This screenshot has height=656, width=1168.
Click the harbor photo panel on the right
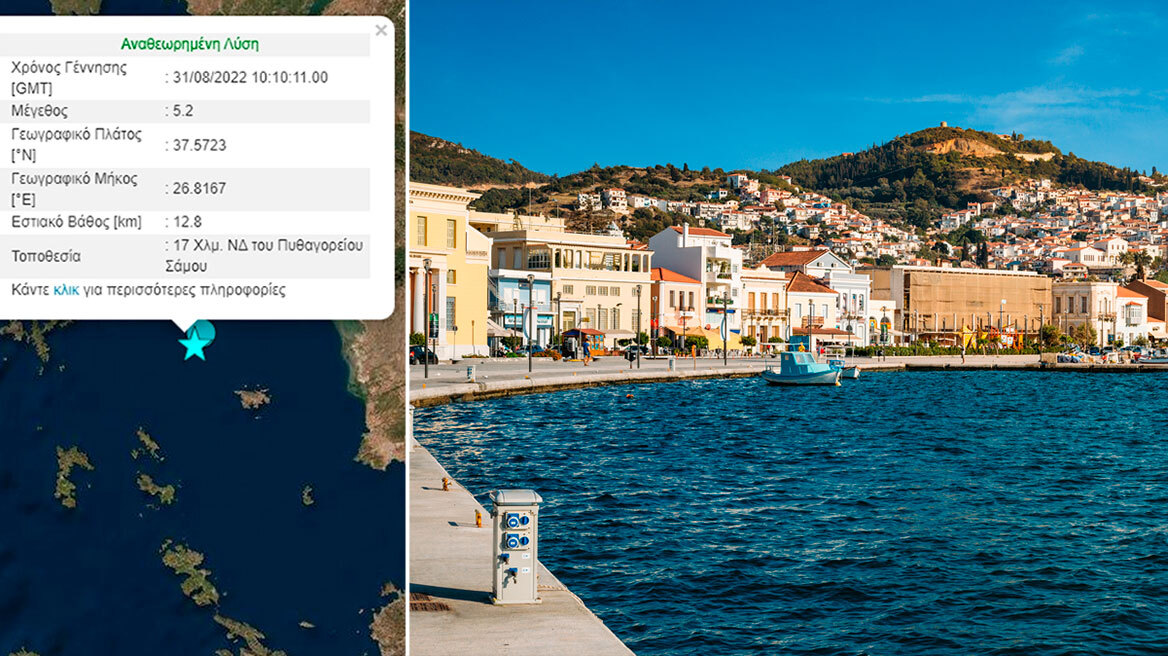pyautogui.click(x=790, y=330)
